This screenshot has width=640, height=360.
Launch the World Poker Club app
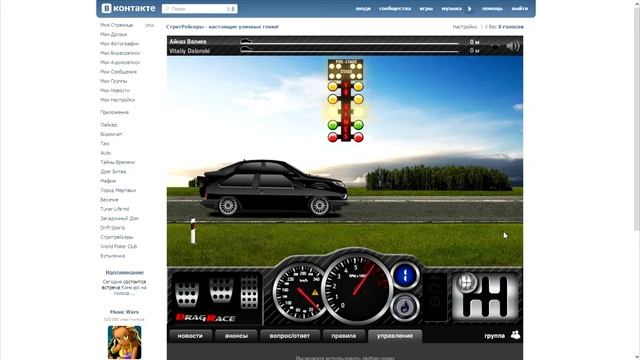tap(118, 247)
